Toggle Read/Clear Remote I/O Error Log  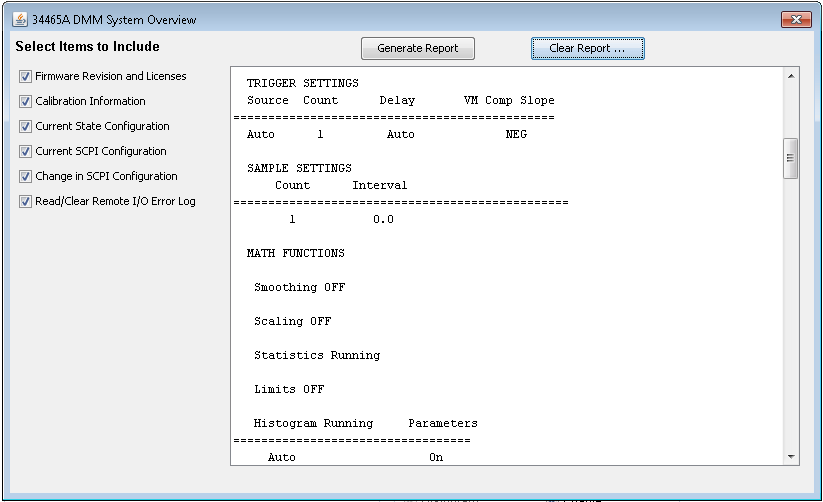coord(25,202)
